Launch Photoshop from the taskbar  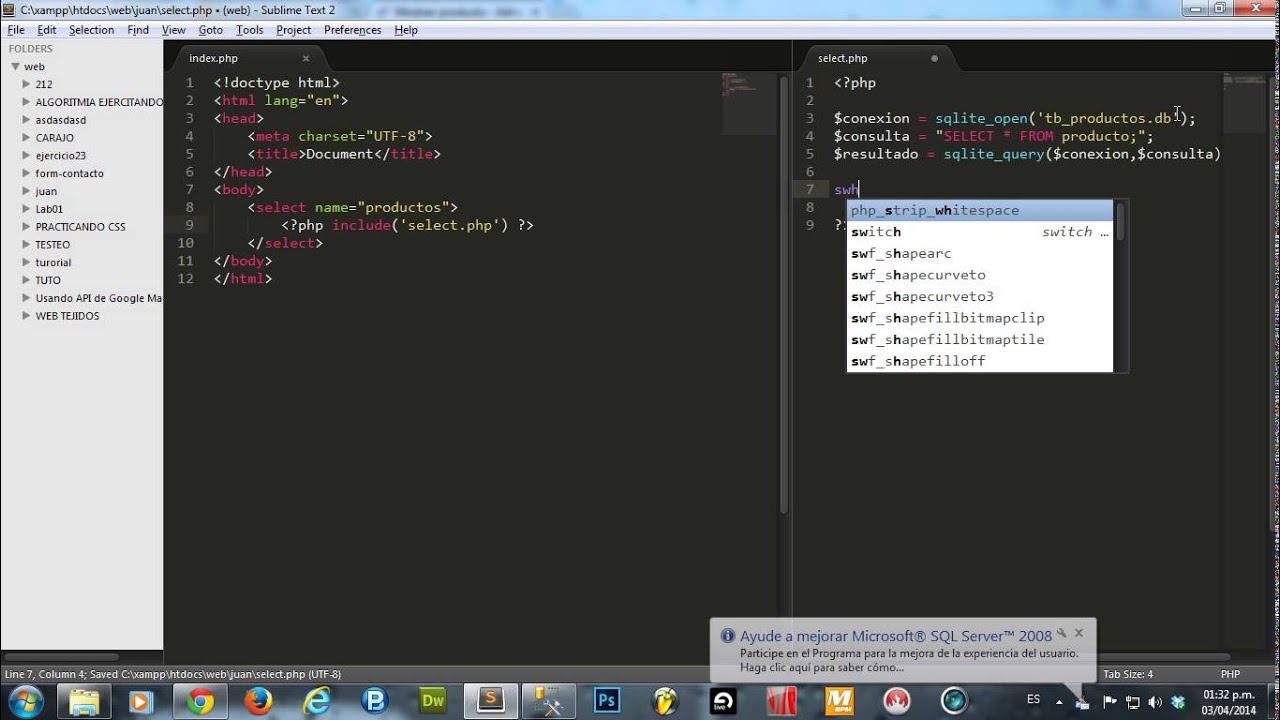(x=606, y=701)
